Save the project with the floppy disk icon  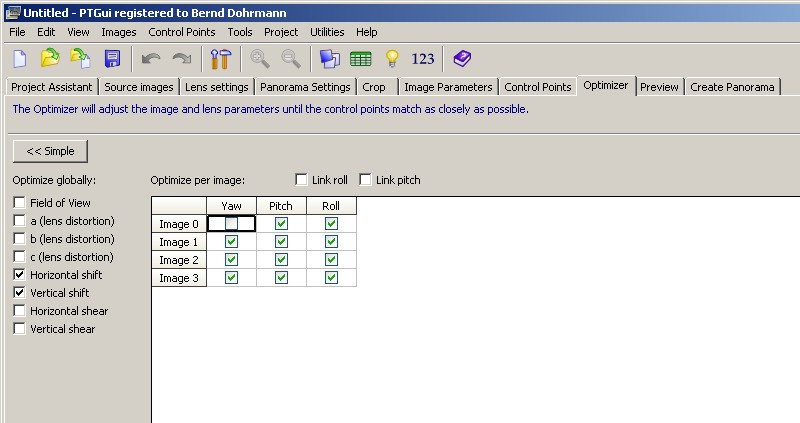pyautogui.click(x=112, y=59)
